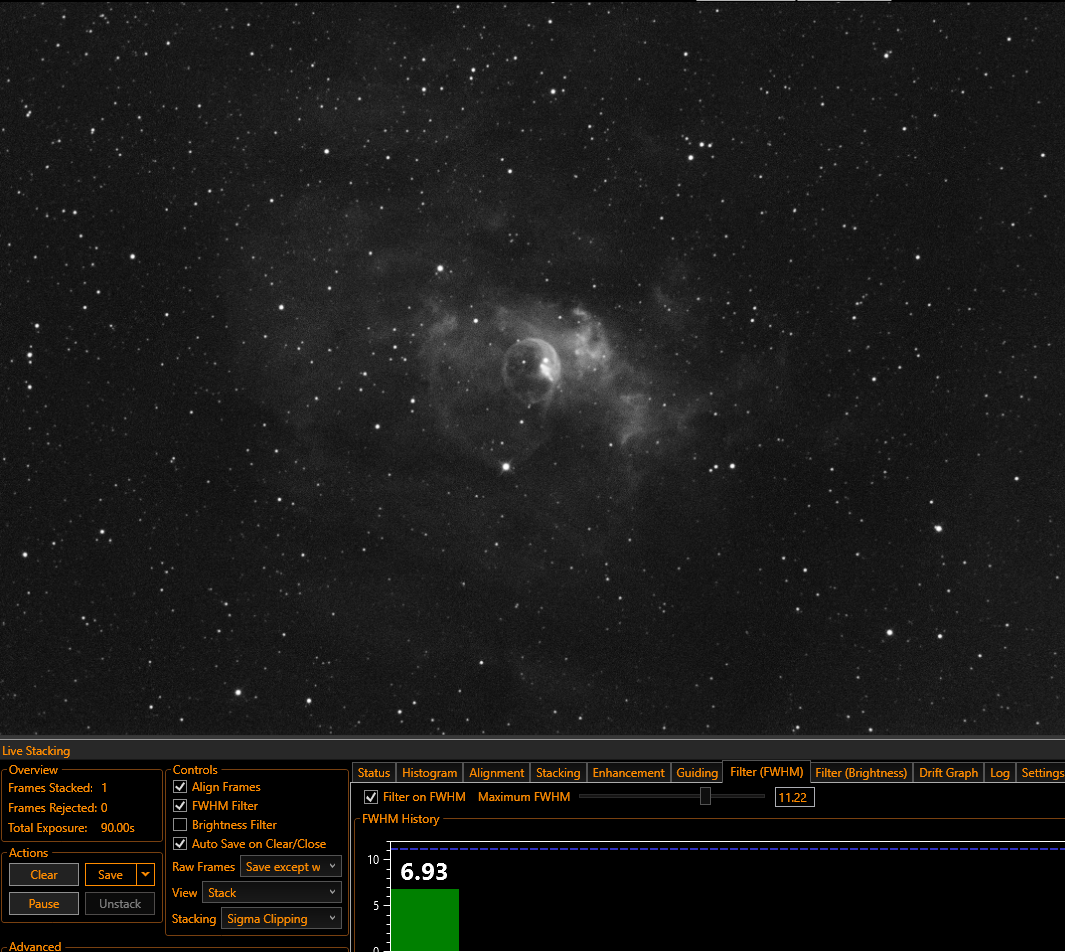Click the FWHM History group label

pyautogui.click(x=401, y=819)
